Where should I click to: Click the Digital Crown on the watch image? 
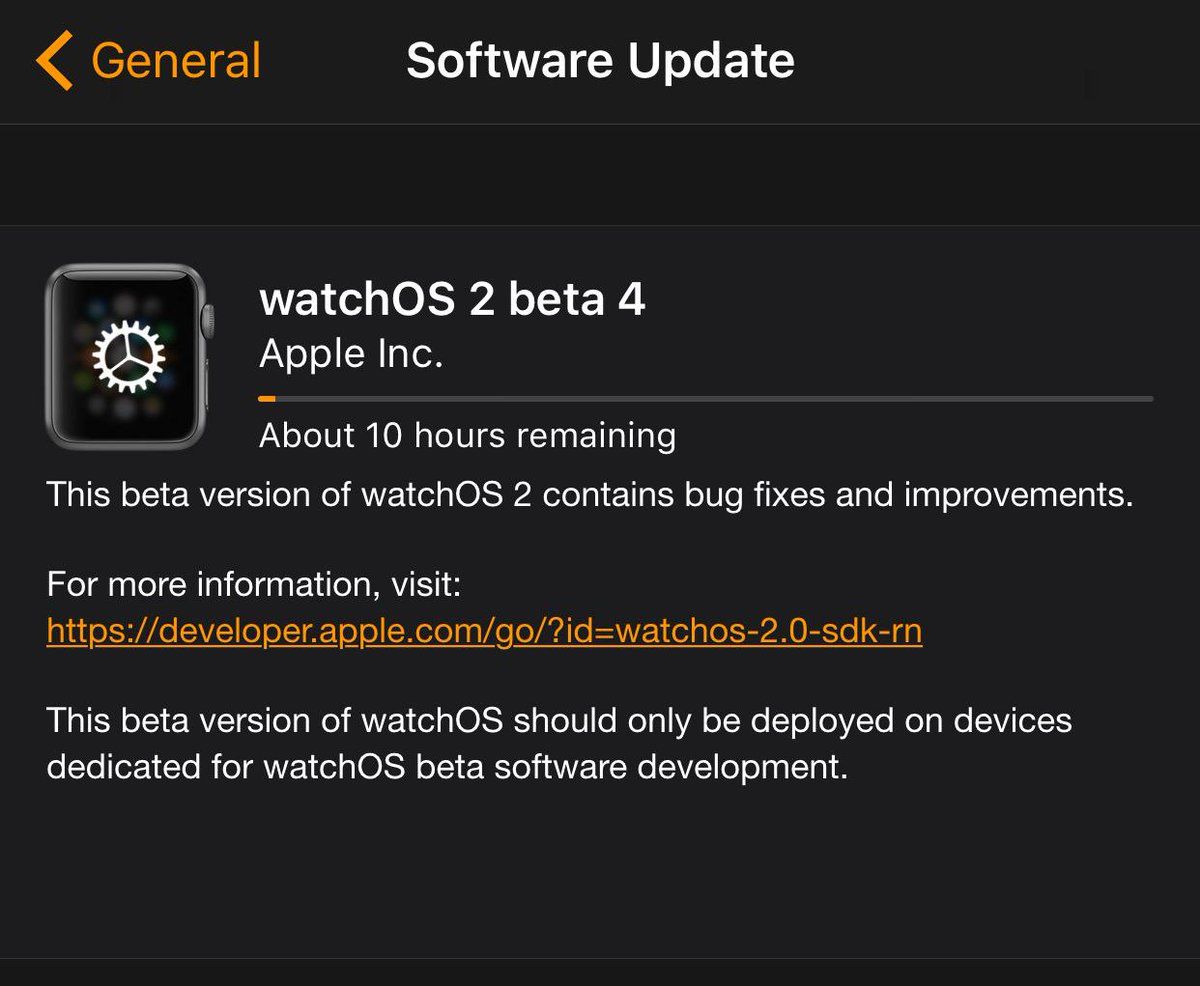(x=208, y=322)
